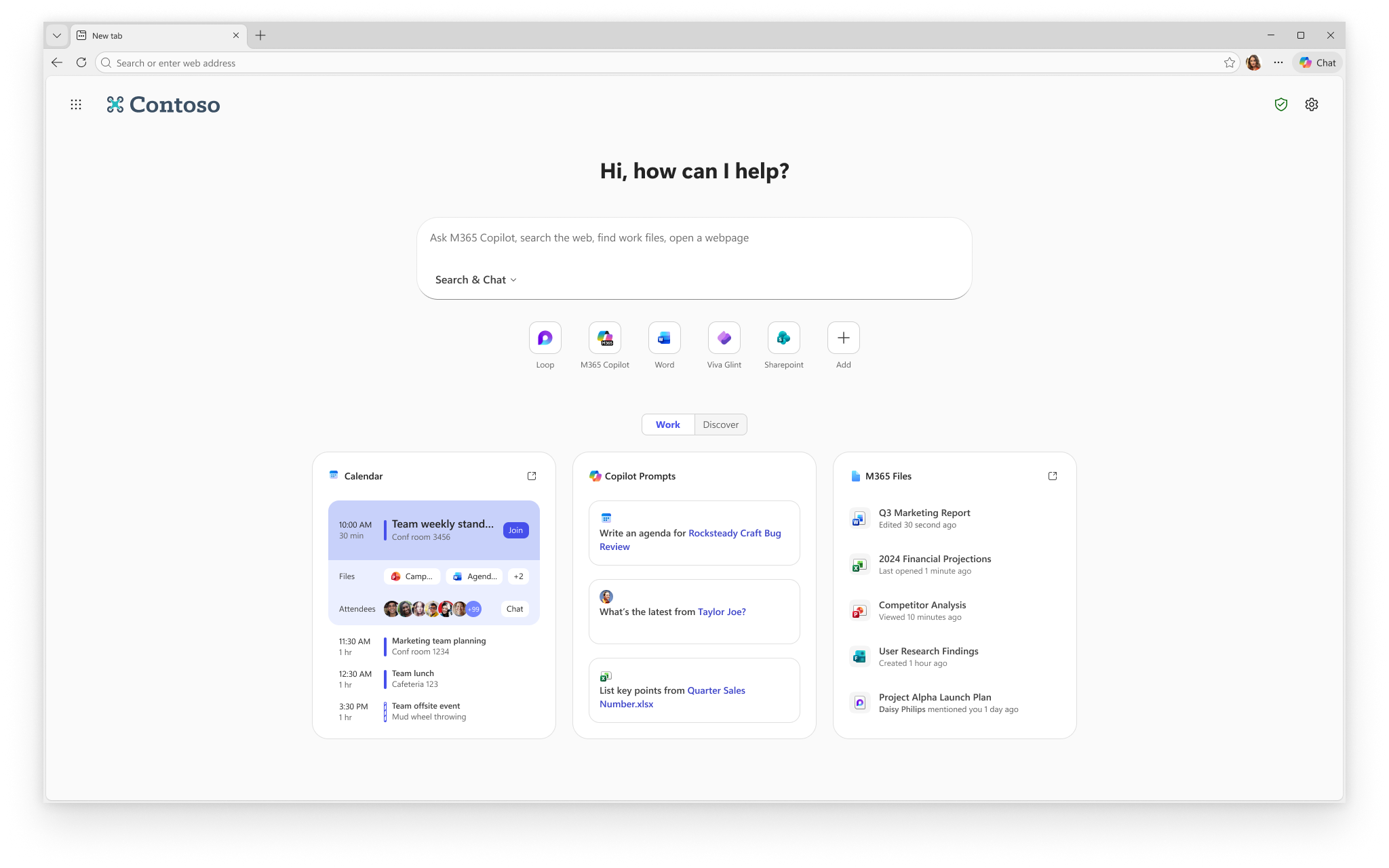
Task: Open a new browser tab
Action: coord(260,35)
